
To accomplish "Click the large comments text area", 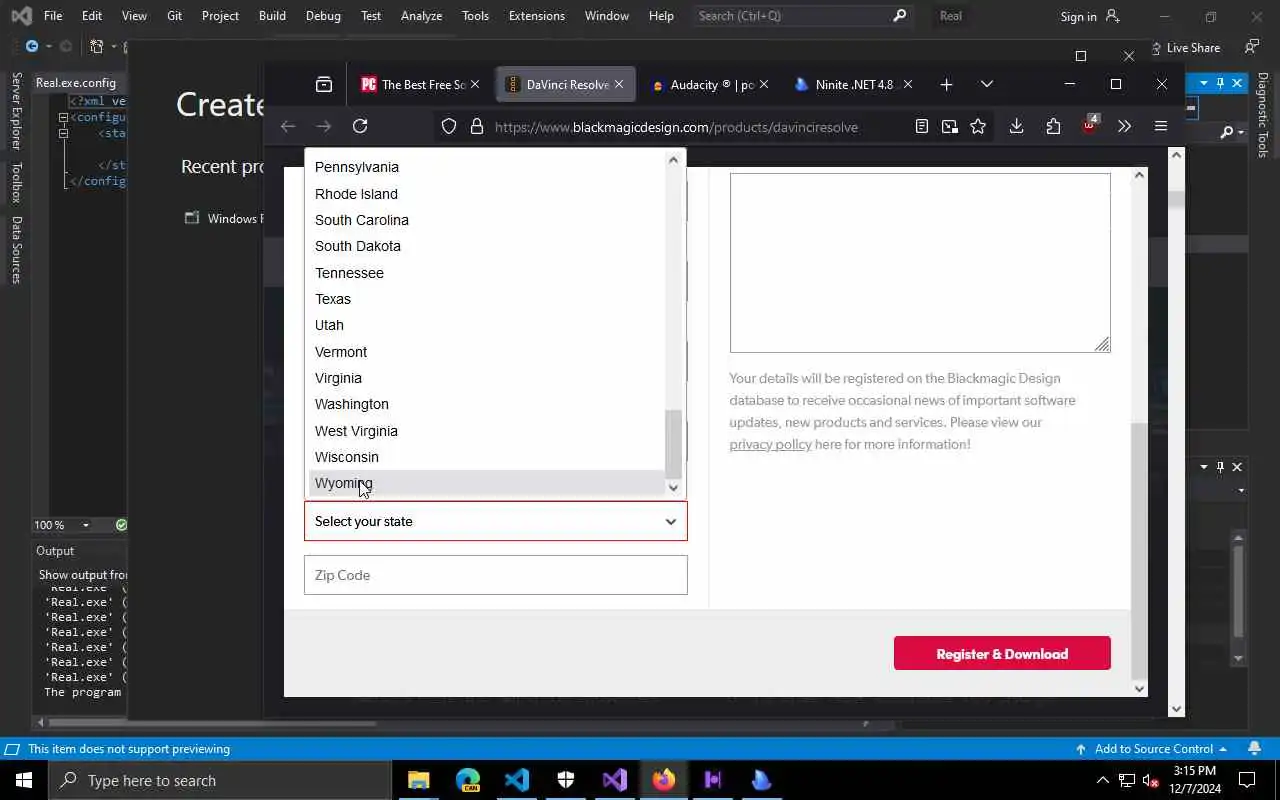I will pyautogui.click(x=920, y=263).
